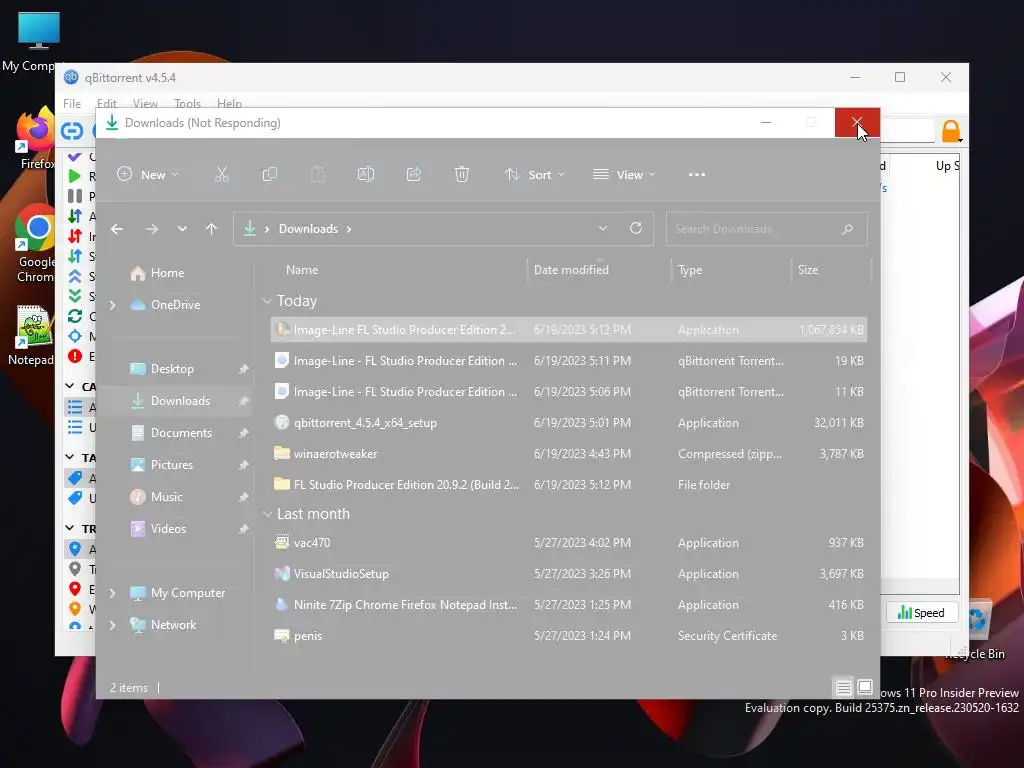Click the Cut scissors icon in the toolbar
1024x768 pixels.
(222, 174)
